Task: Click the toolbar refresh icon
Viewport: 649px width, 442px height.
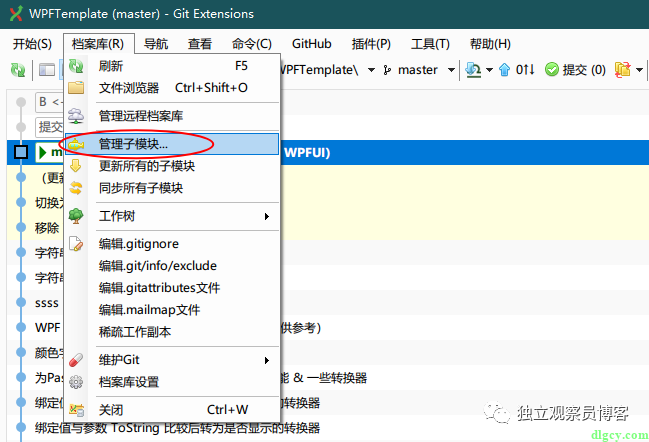Action: [18, 70]
